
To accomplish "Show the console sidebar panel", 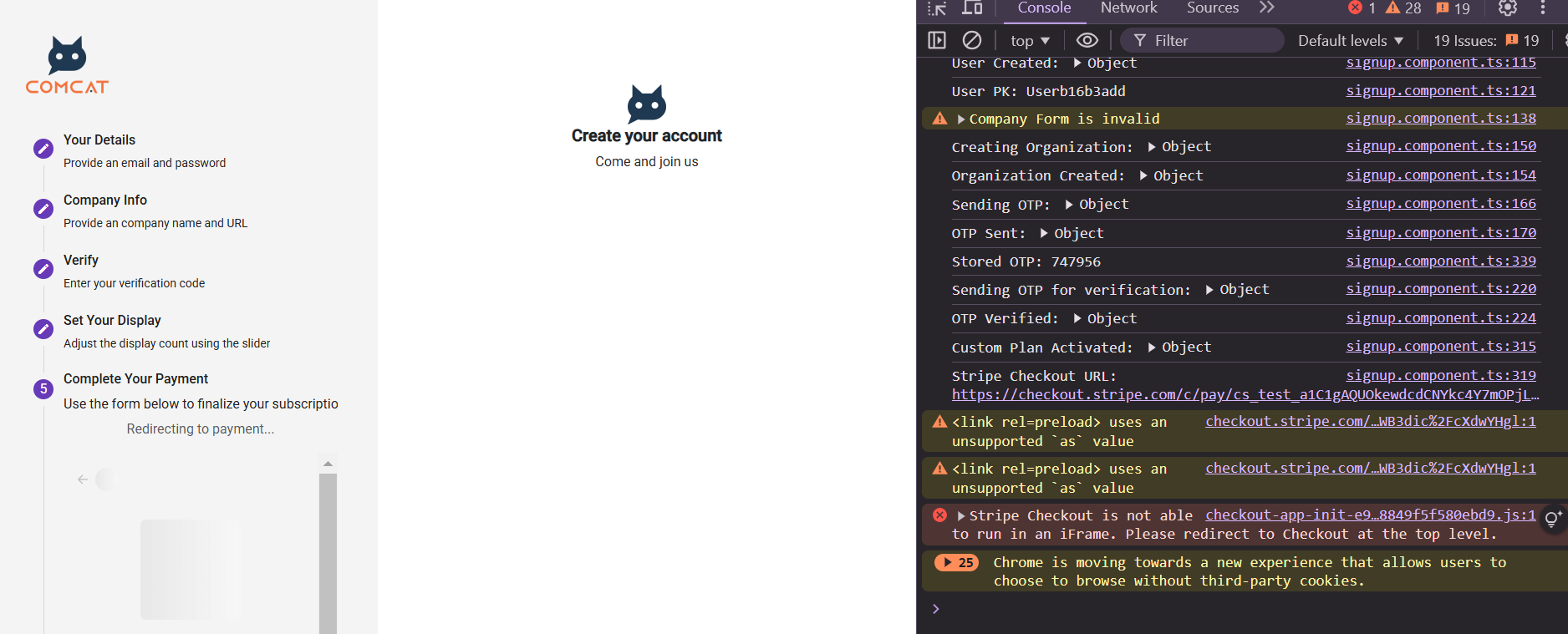I will pos(937,40).
